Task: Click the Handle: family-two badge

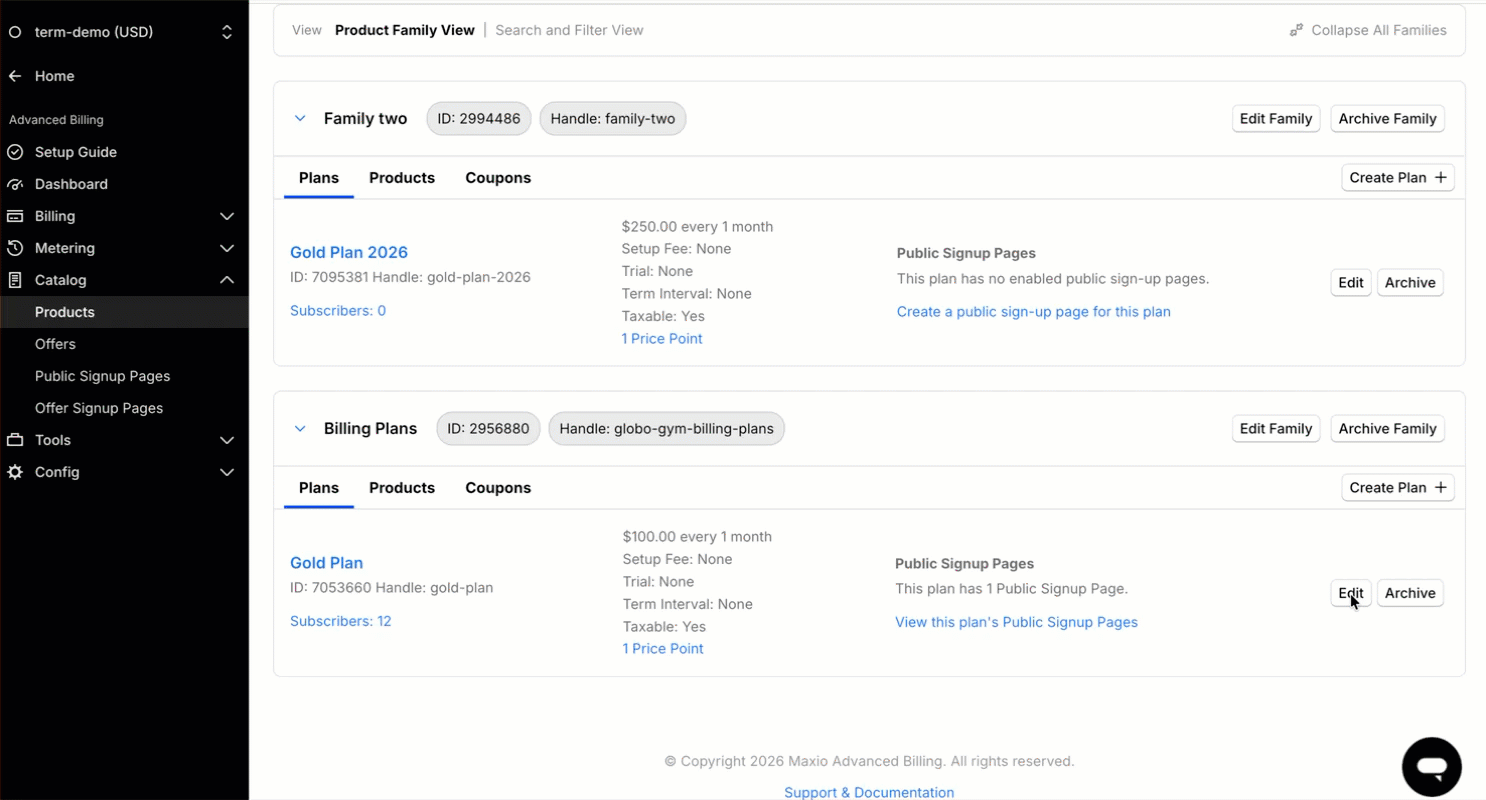Action: point(613,118)
